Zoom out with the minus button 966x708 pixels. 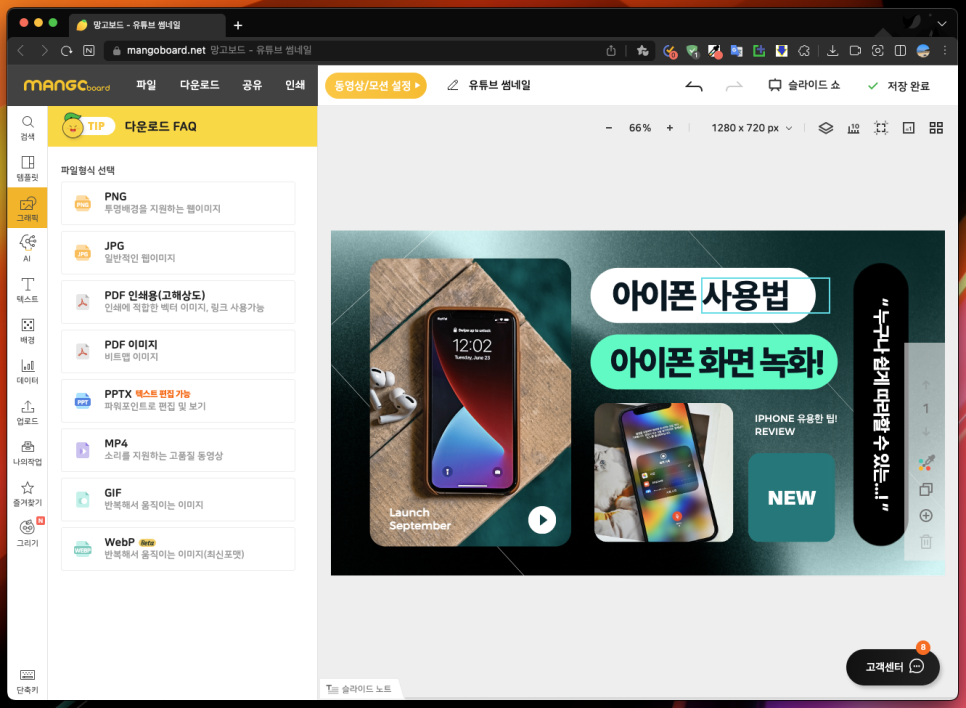[x=609, y=128]
